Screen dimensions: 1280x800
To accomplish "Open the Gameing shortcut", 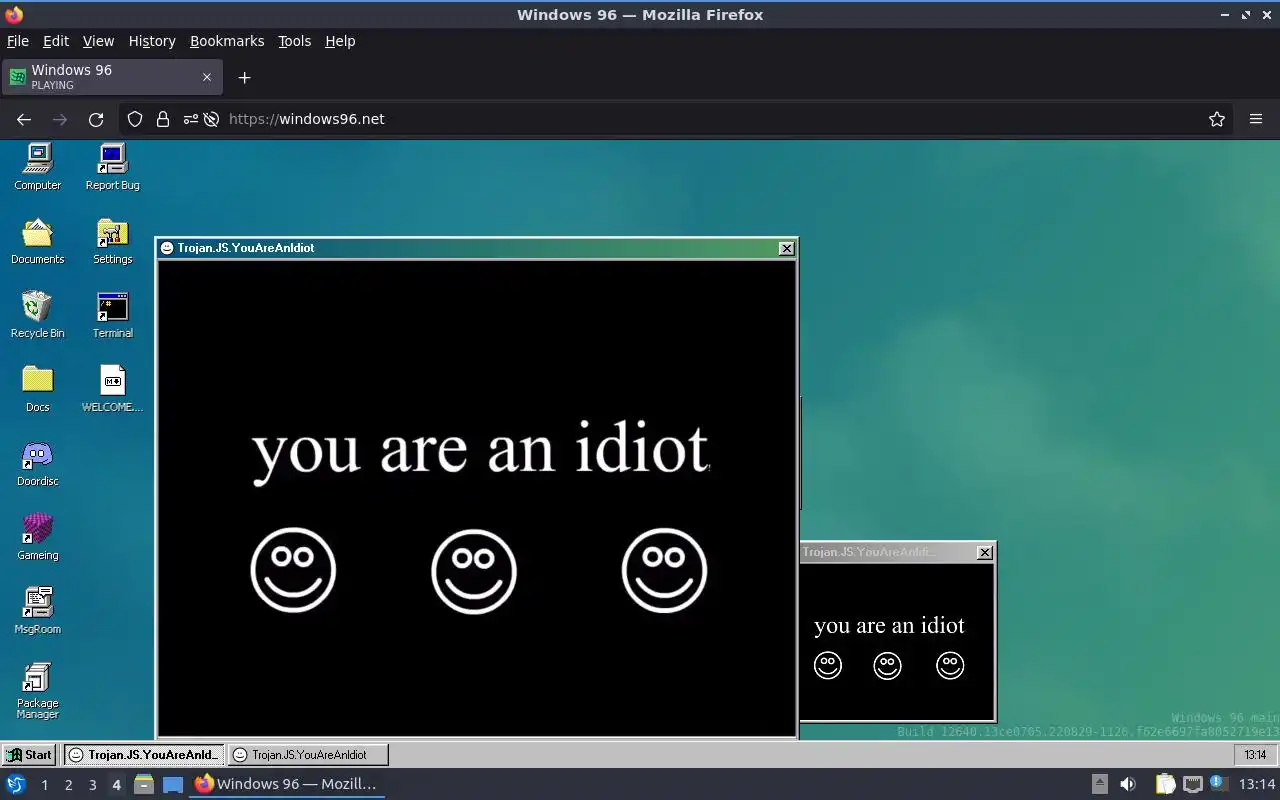I will [x=38, y=537].
